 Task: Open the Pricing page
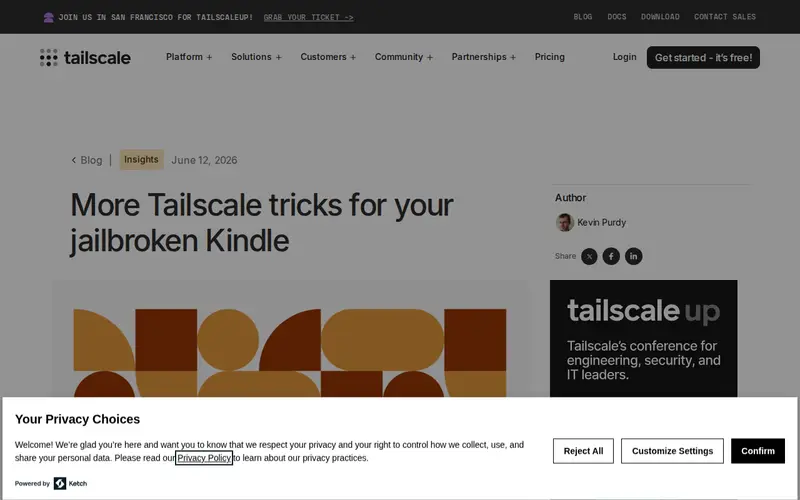pos(549,57)
